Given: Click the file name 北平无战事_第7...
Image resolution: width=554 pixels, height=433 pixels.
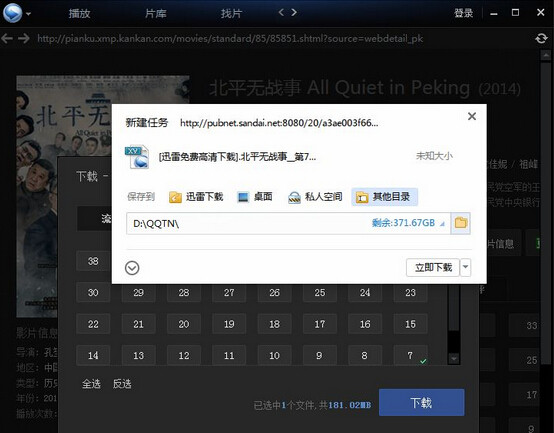Looking at the screenshot, I should click(237, 156).
